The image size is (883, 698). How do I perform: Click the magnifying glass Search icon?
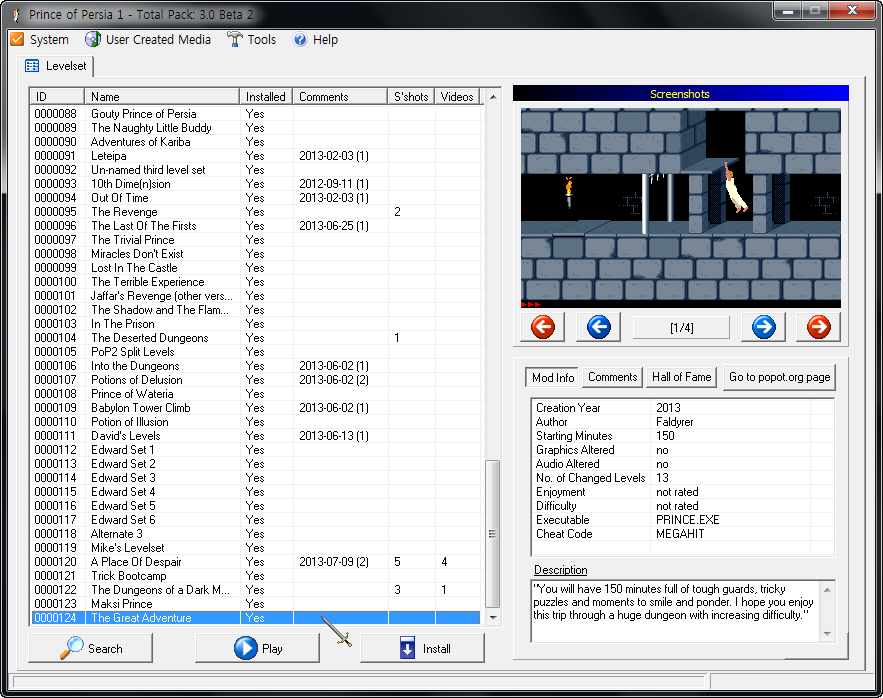click(72, 648)
